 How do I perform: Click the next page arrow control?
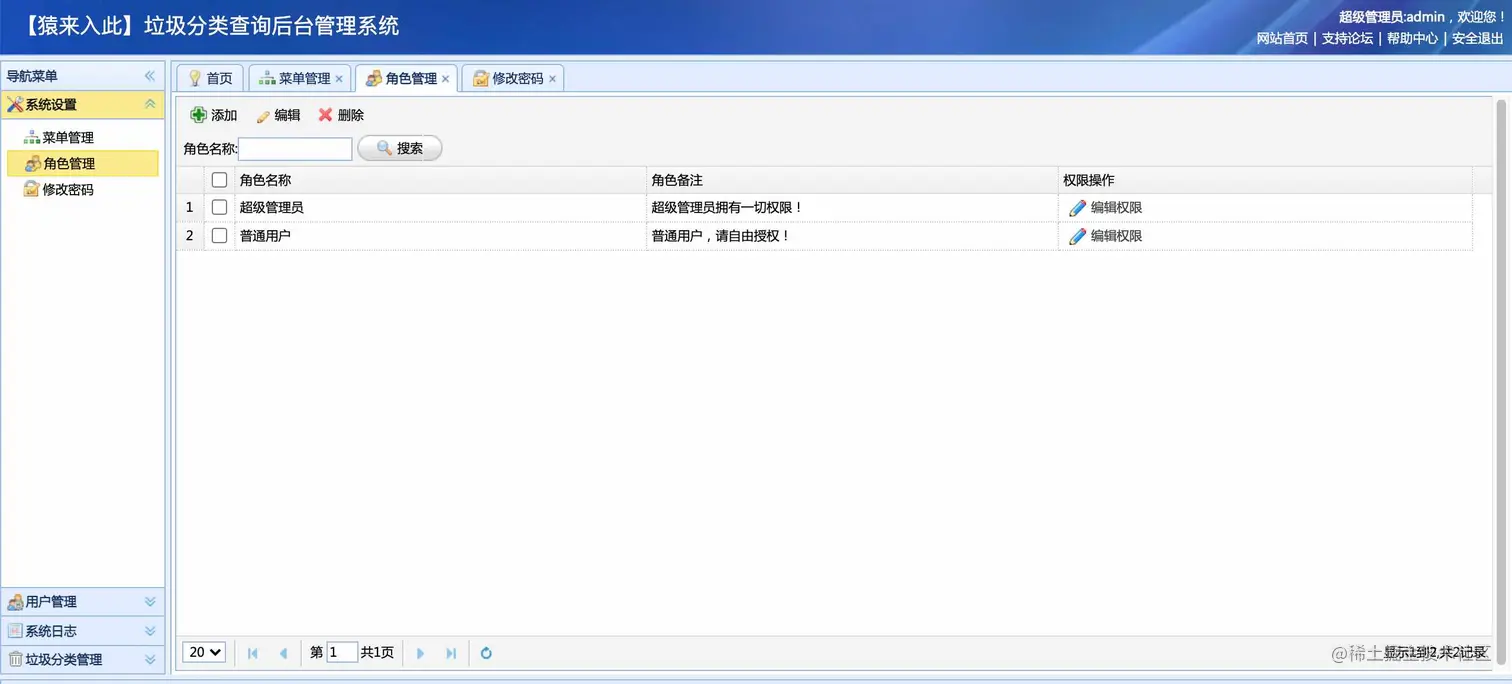pos(420,652)
